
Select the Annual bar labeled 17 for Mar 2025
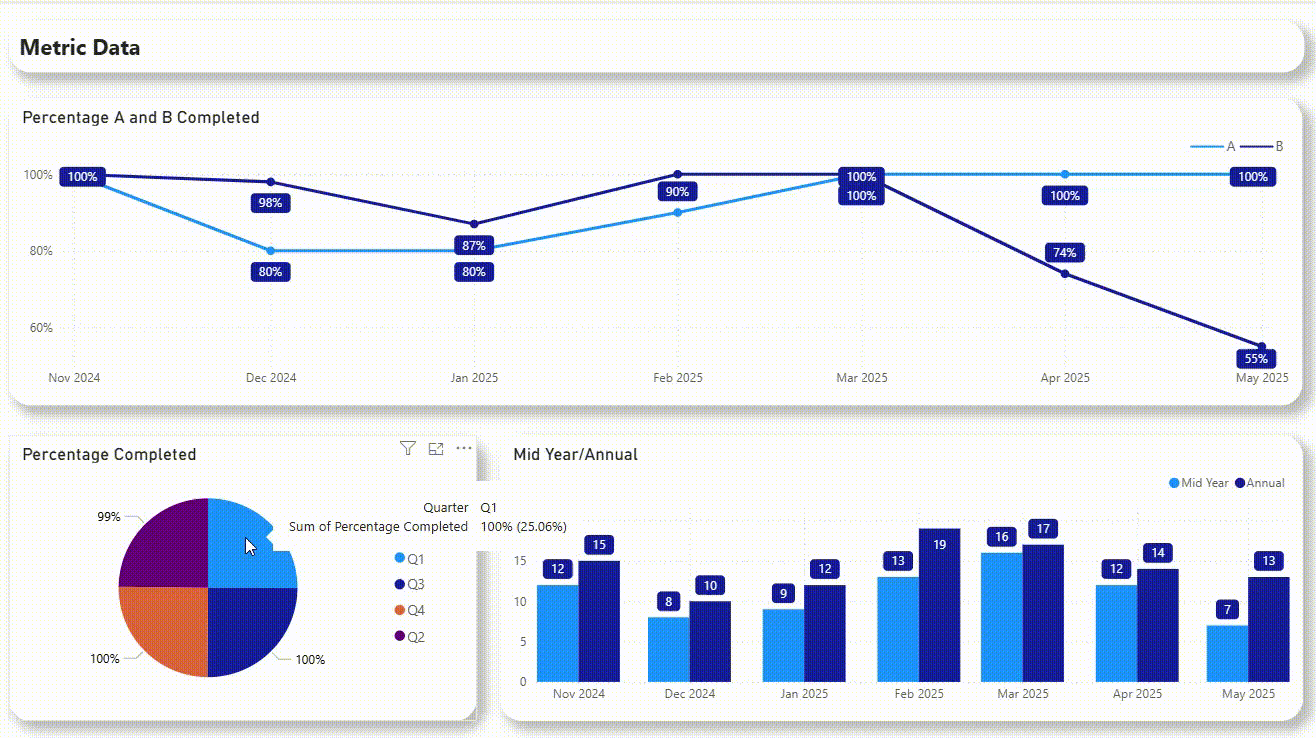point(1043,613)
